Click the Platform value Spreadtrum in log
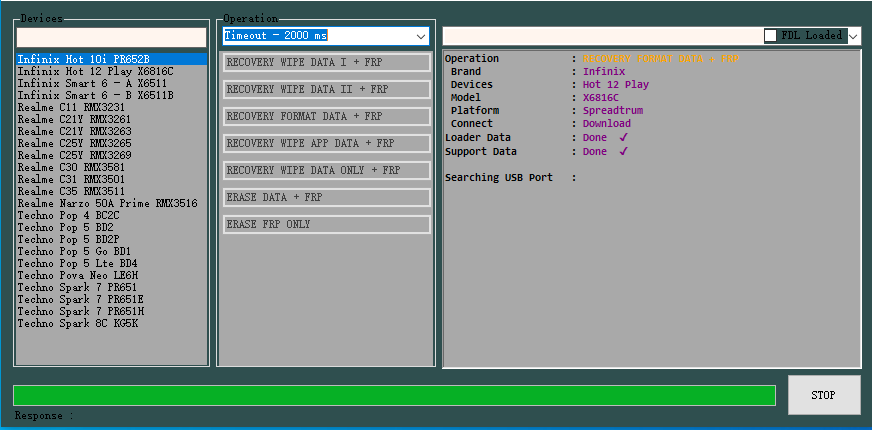Image resolution: width=872 pixels, height=430 pixels. [x=613, y=111]
